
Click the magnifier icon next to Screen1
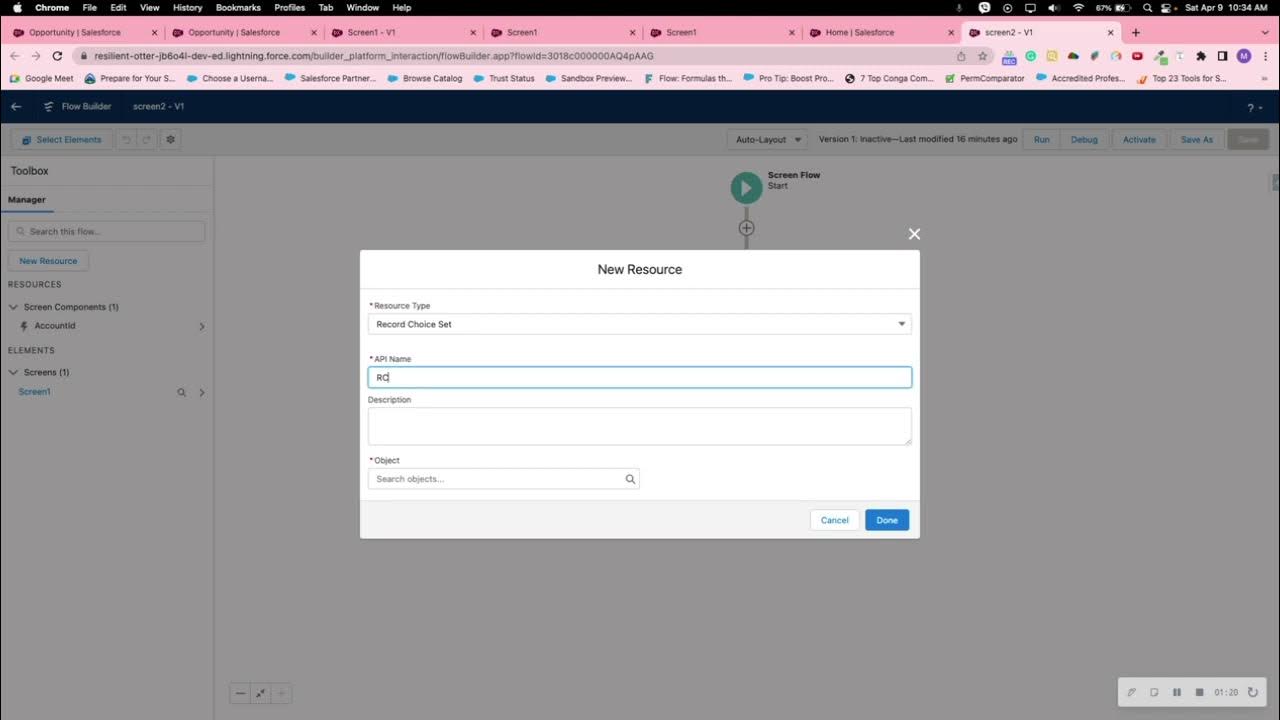(x=181, y=393)
